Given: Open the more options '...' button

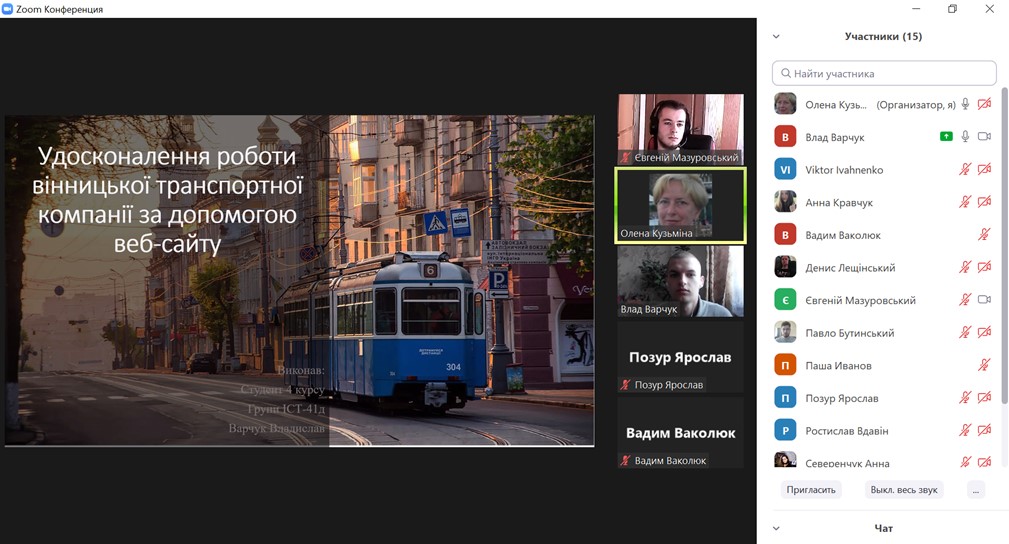Looking at the screenshot, I should point(976,490).
